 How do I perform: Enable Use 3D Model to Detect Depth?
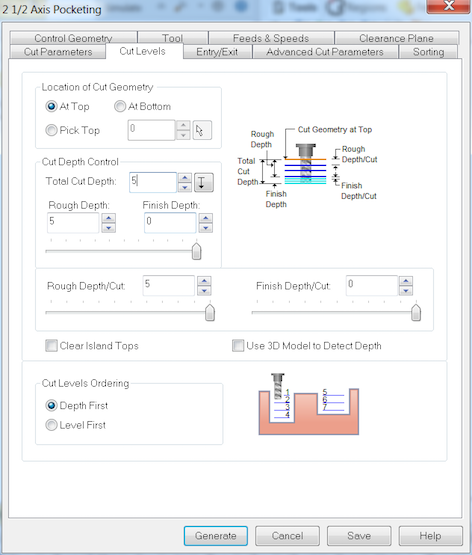click(238, 345)
